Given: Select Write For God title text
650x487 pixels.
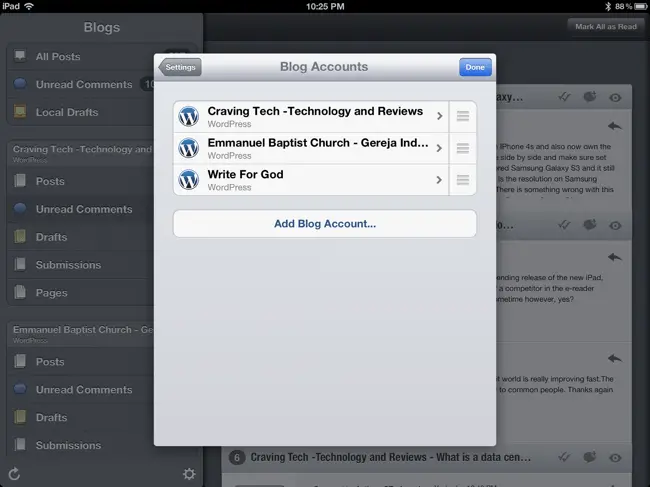Looking at the screenshot, I should (x=245, y=174).
